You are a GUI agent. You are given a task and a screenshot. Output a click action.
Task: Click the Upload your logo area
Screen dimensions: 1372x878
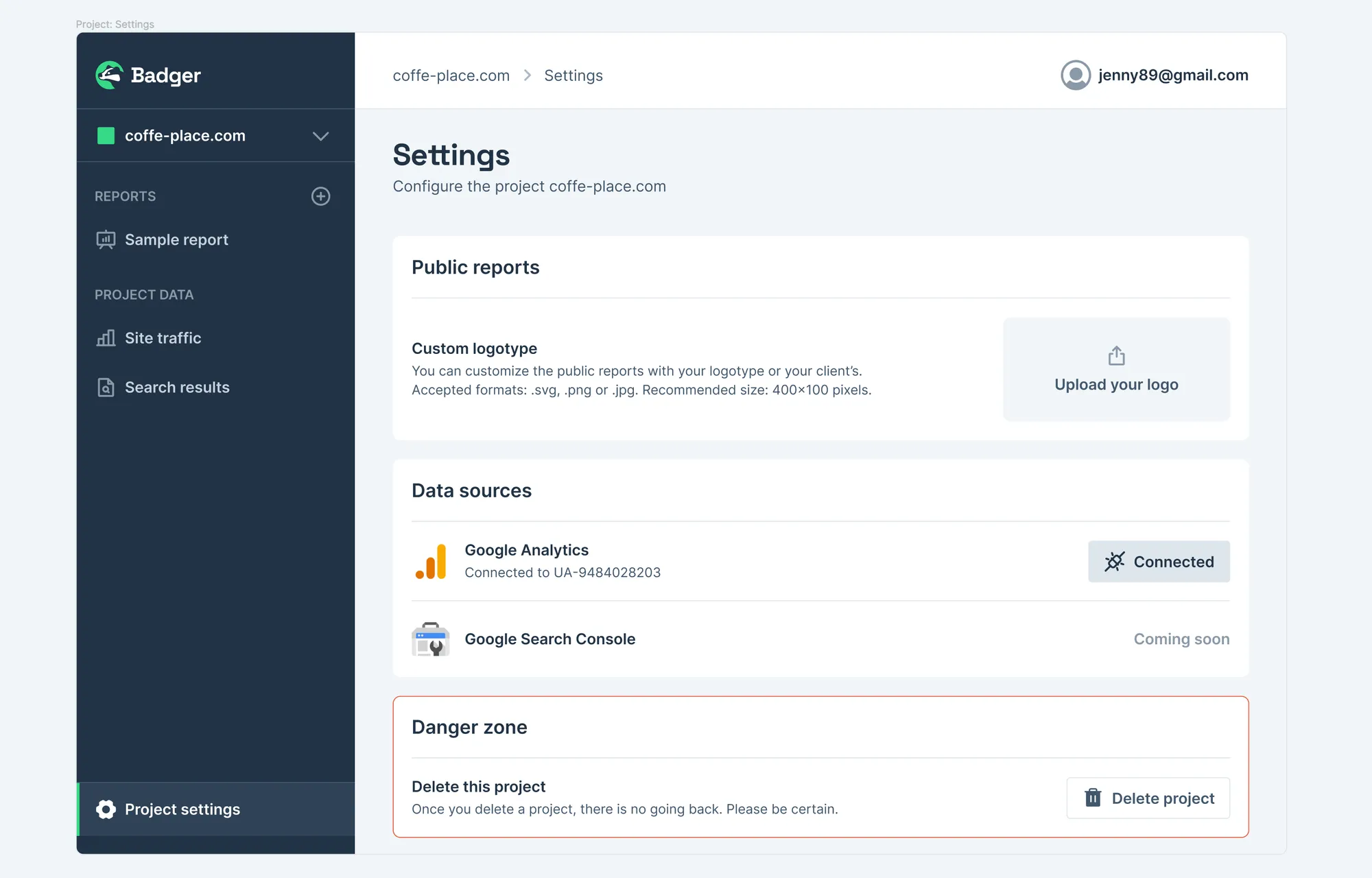[x=1117, y=369]
